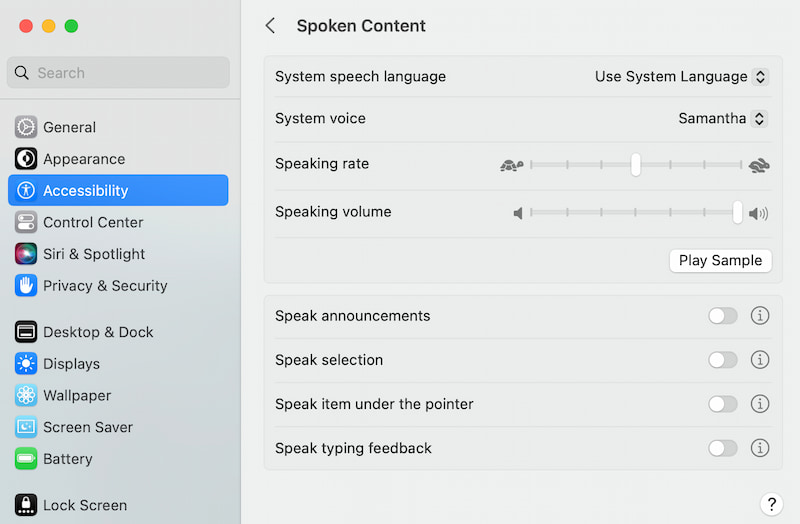Click the Desktop & Dock icon

click(26, 332)
